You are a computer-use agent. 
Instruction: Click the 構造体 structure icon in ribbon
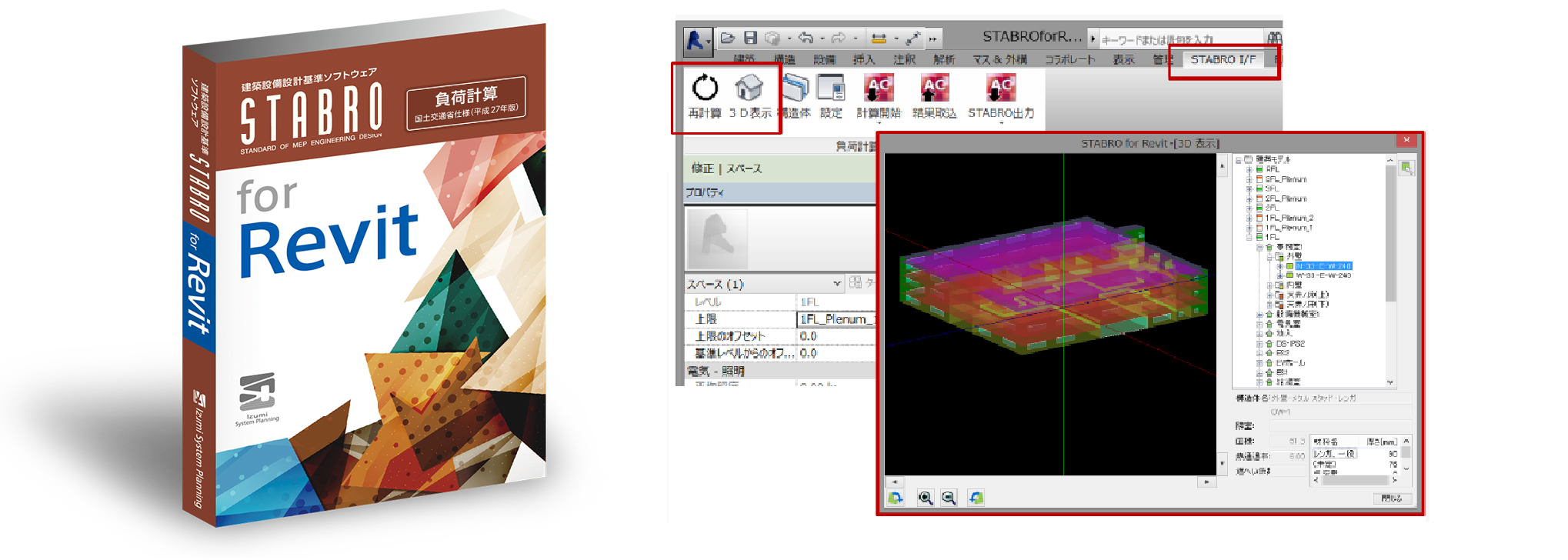coord(796,88)
